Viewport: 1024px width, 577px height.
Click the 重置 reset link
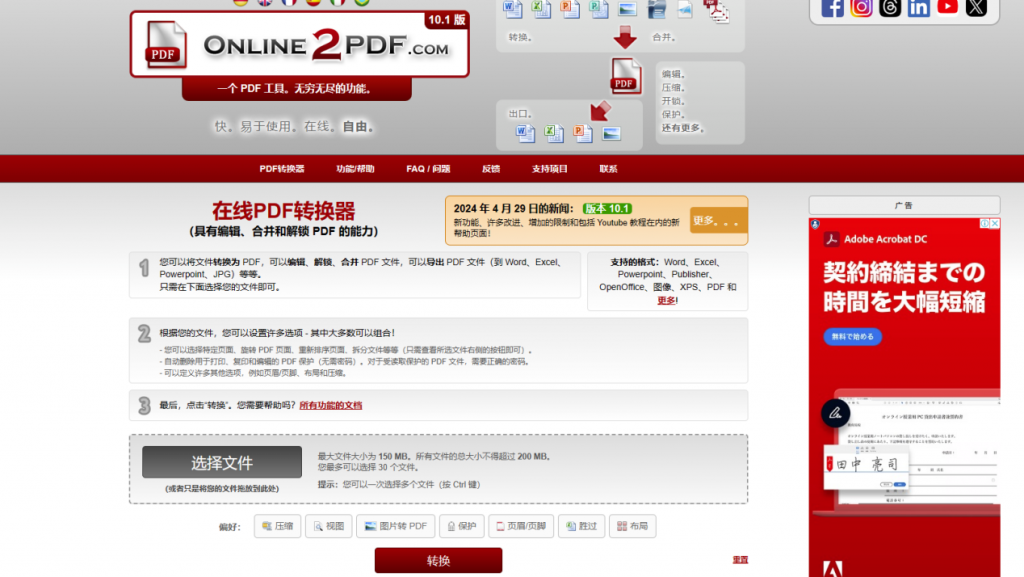(x=740, y=560)
